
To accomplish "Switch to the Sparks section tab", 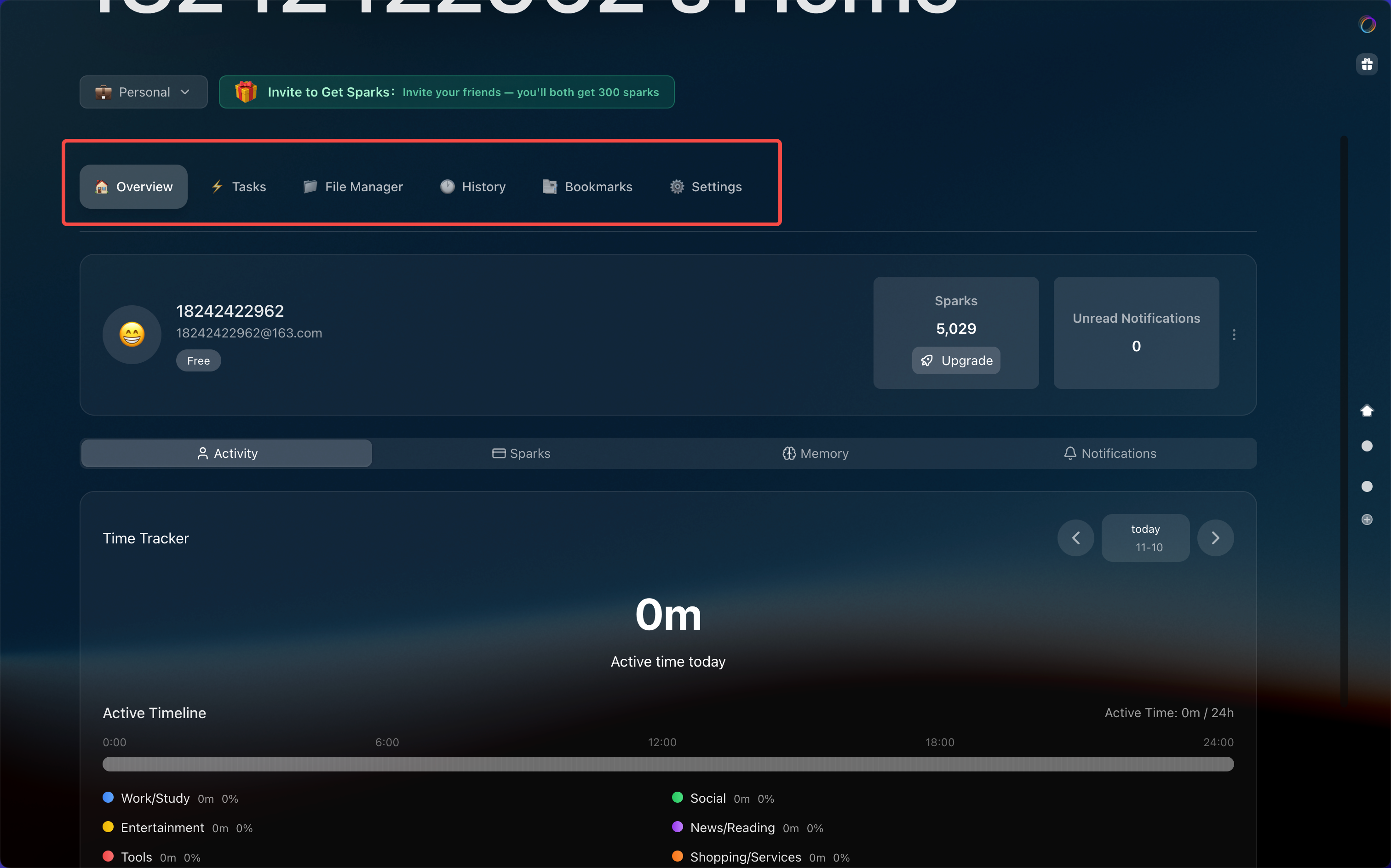I will point(521,453).
